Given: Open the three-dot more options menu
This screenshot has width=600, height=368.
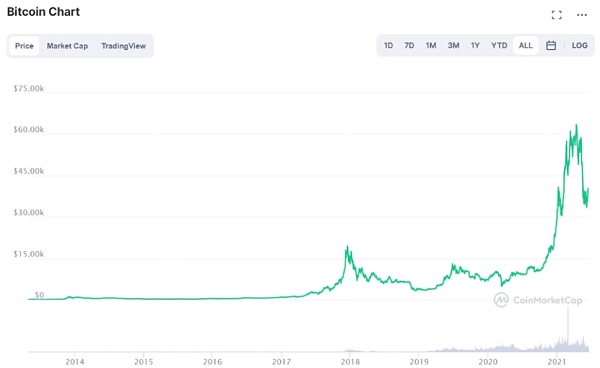Looking at the screenshot, I should 582,15.
